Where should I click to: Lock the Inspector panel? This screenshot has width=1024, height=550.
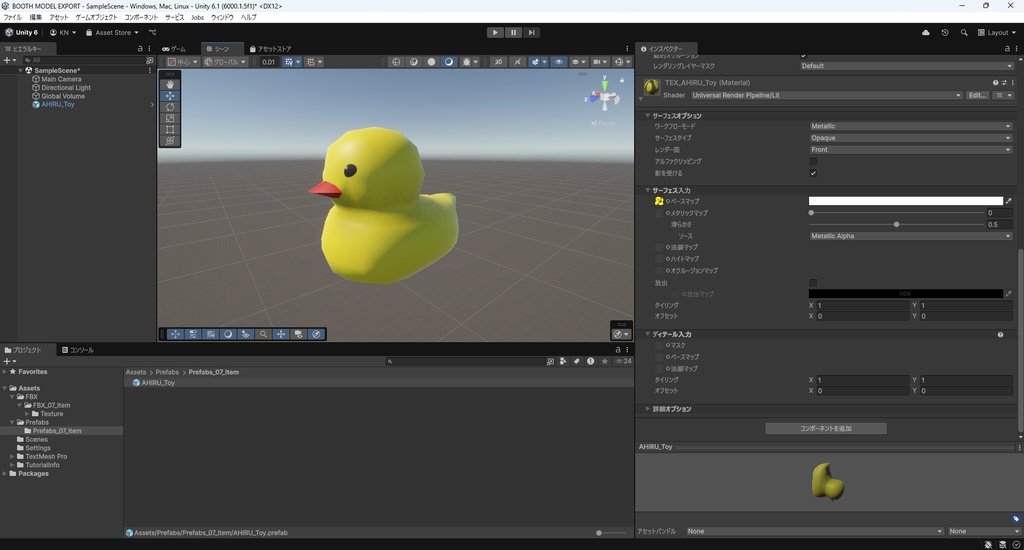tap(1007, 49)
